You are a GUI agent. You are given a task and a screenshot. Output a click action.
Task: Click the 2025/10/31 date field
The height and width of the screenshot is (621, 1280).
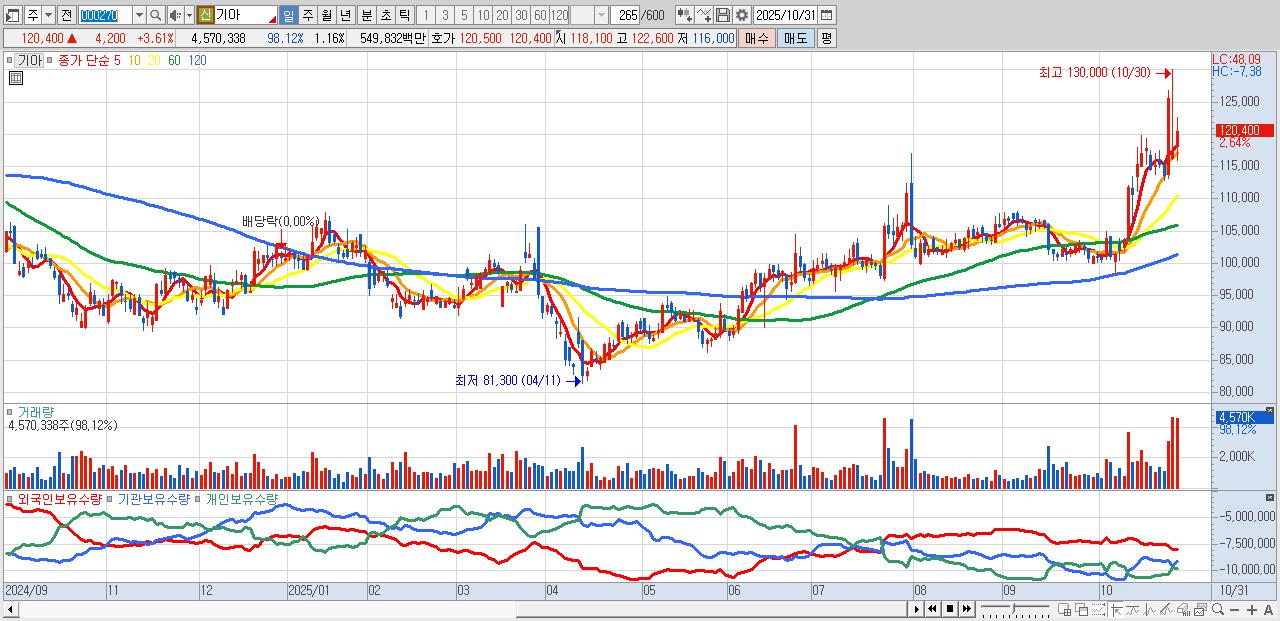tap(786, 15)
